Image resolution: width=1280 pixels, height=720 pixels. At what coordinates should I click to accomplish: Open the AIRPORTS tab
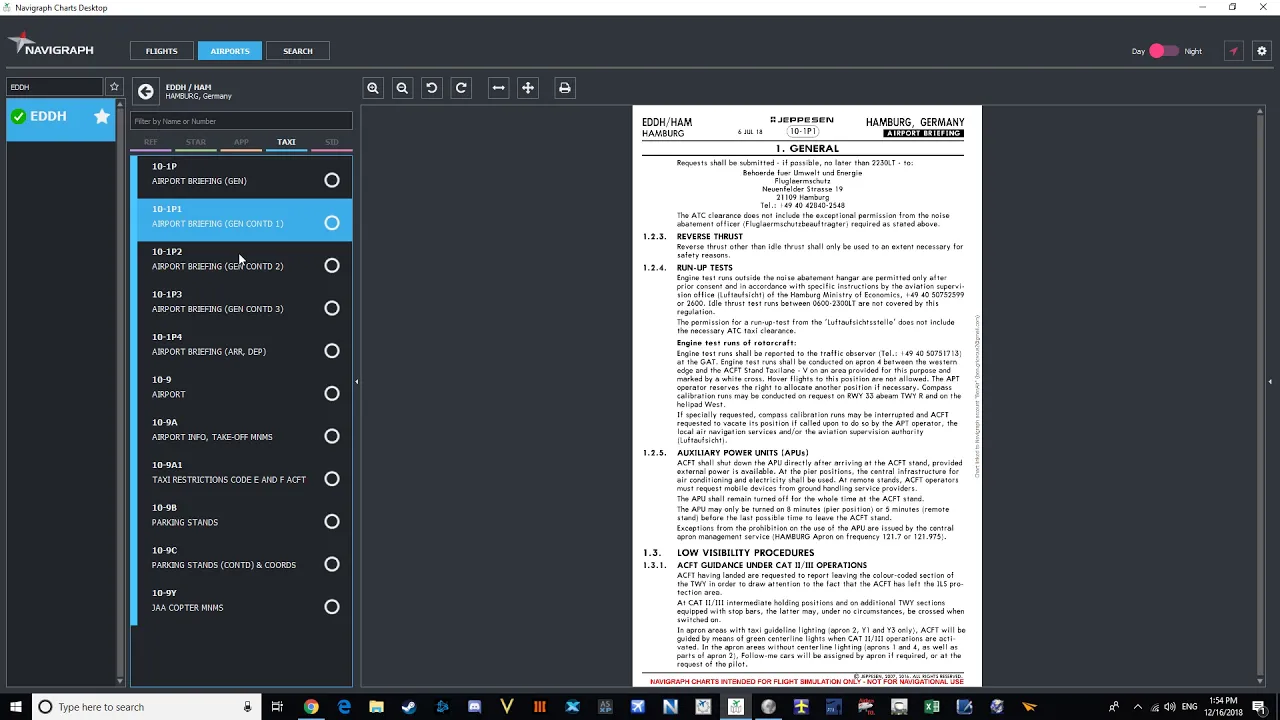pos(230,51)
